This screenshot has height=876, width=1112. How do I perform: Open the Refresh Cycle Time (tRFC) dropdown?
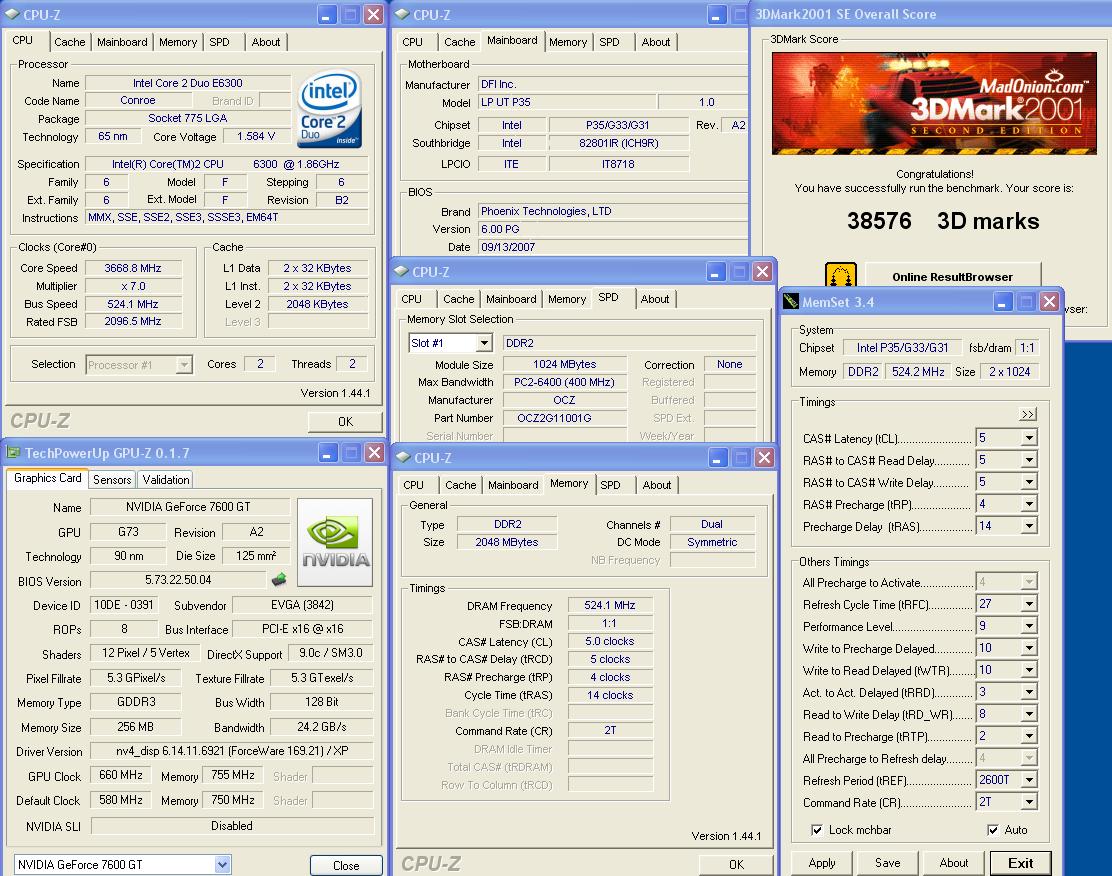tap(1029, 604)
